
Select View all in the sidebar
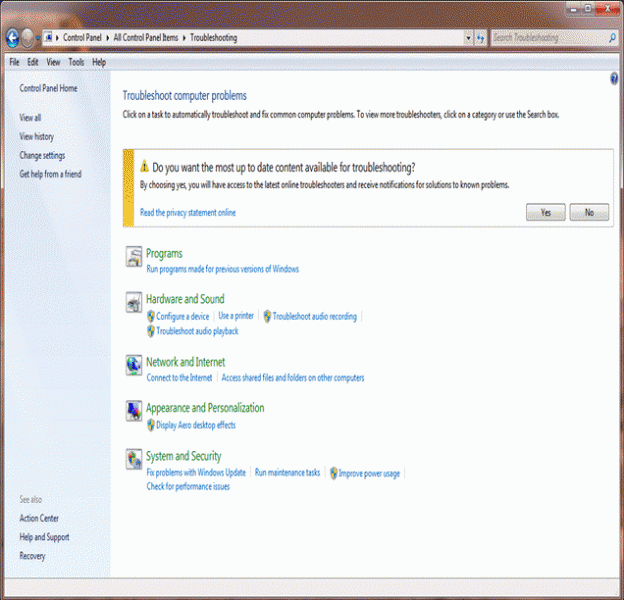pyautogui.click(x=30, y=118)
